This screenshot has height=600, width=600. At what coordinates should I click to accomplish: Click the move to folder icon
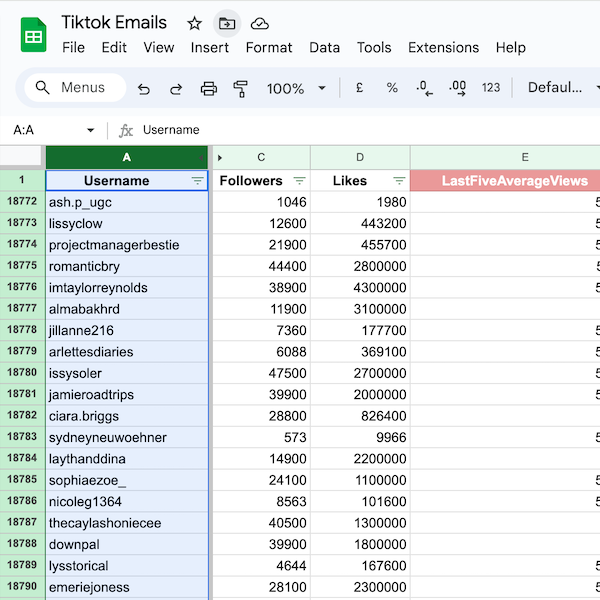227,24
